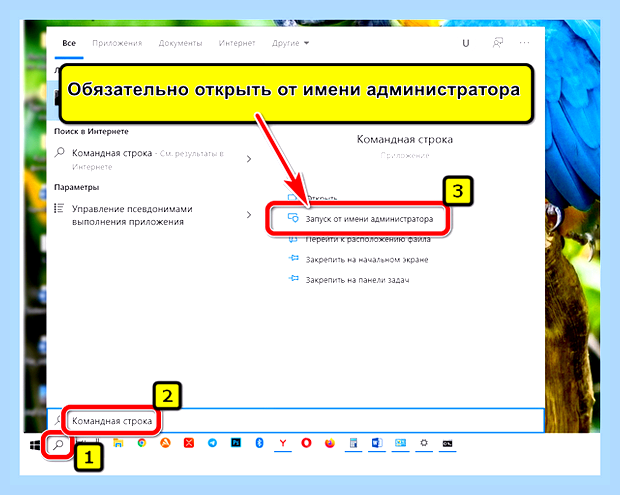The image size is (620, 495).
Task: Open the feedback icon in search header
Action: click(497, 43)
